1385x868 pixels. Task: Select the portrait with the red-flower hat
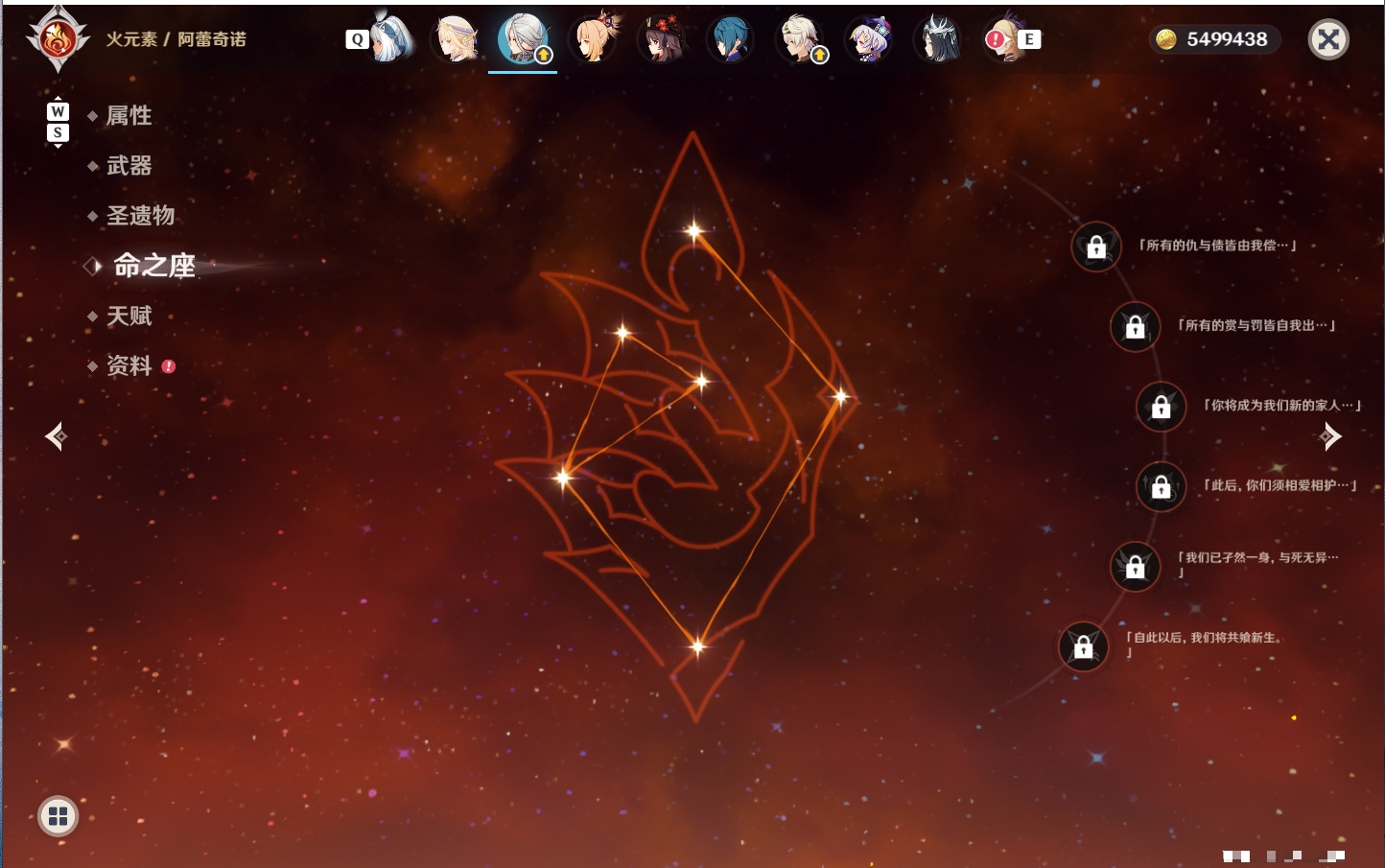(663, 39)
